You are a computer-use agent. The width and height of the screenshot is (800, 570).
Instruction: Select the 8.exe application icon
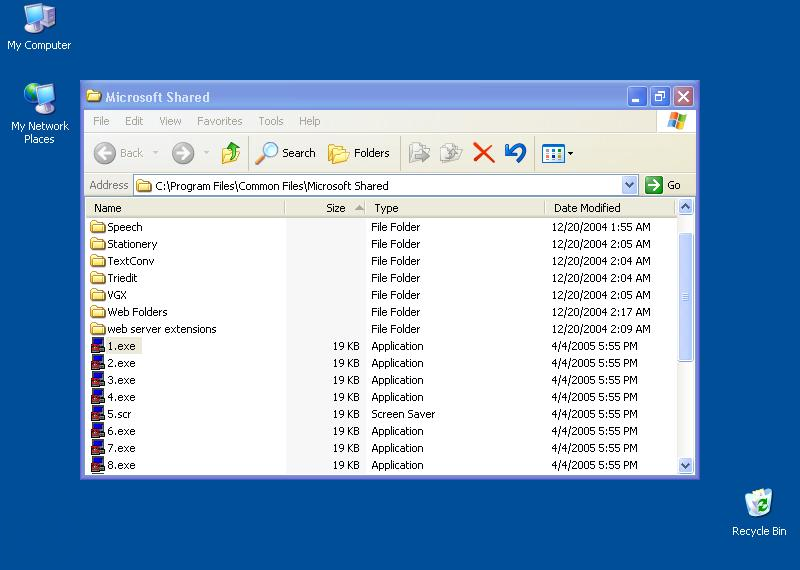pos(97,465)
